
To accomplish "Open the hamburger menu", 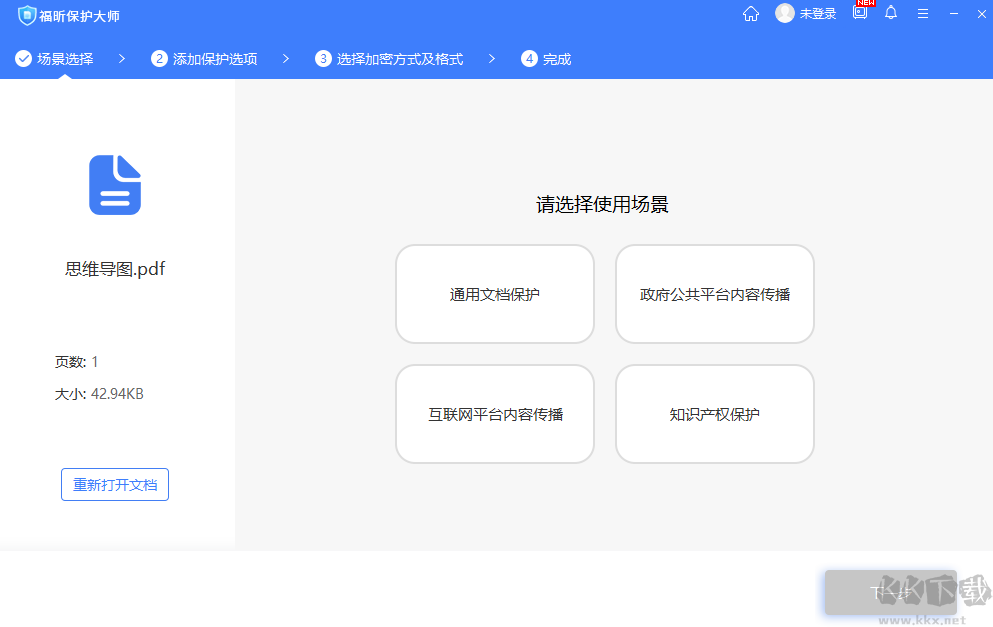I will pos(922,14).
